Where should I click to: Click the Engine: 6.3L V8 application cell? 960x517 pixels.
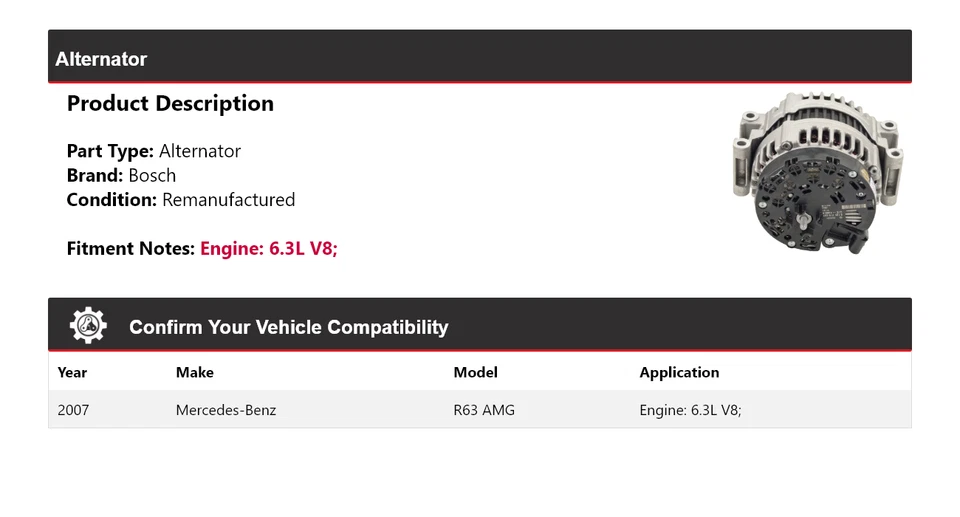[690, 410]
